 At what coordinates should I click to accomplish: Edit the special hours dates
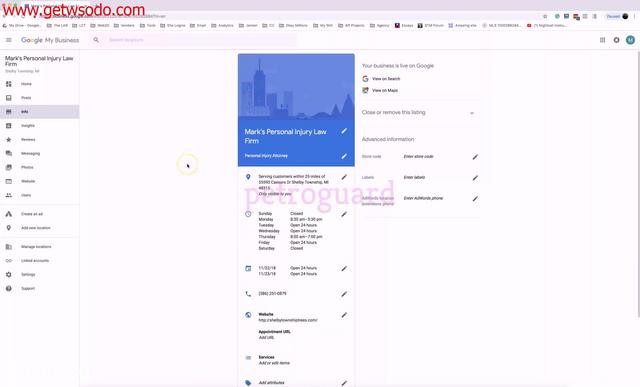344,269
